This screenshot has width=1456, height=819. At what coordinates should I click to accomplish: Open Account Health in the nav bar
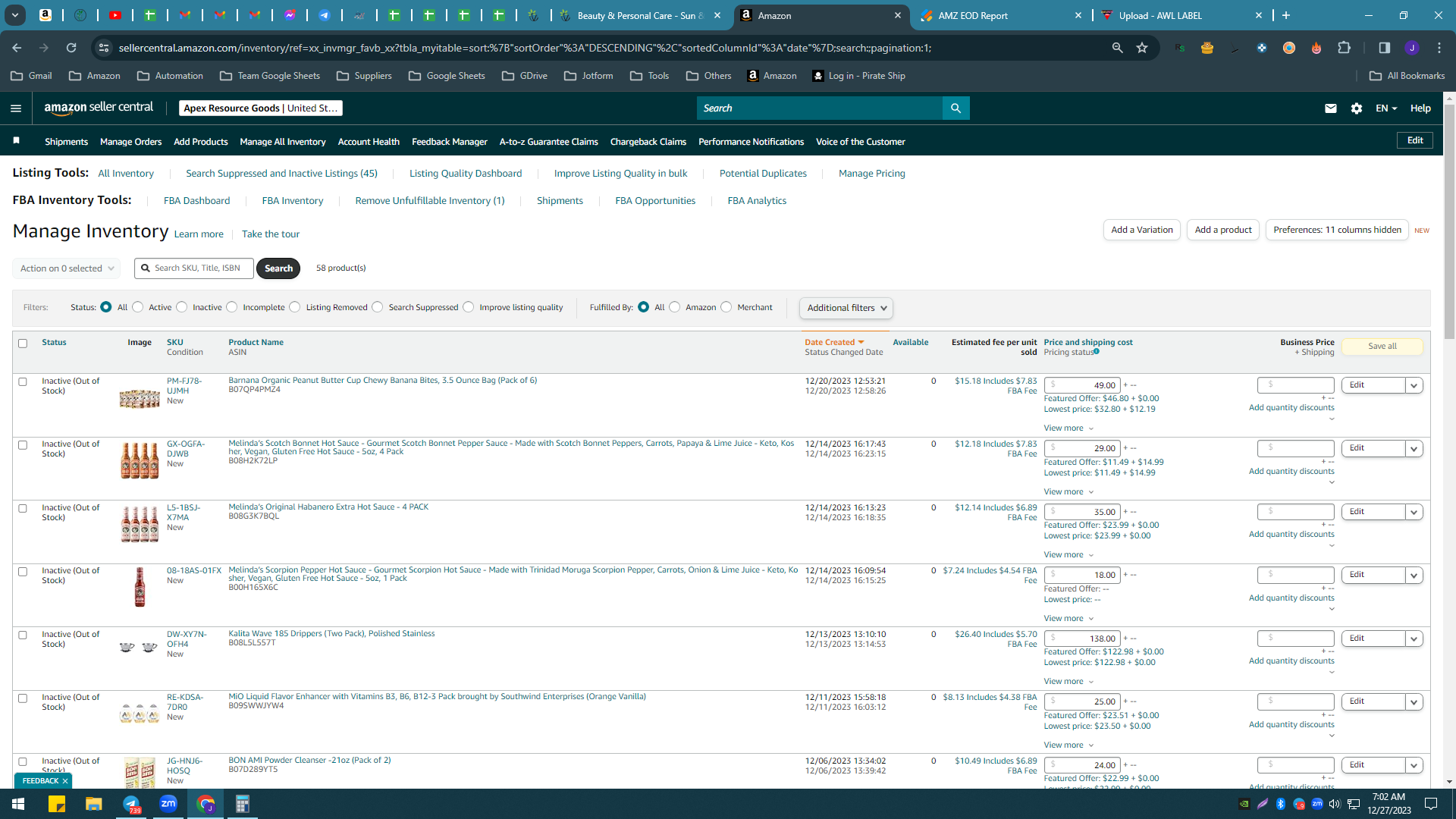369,142
